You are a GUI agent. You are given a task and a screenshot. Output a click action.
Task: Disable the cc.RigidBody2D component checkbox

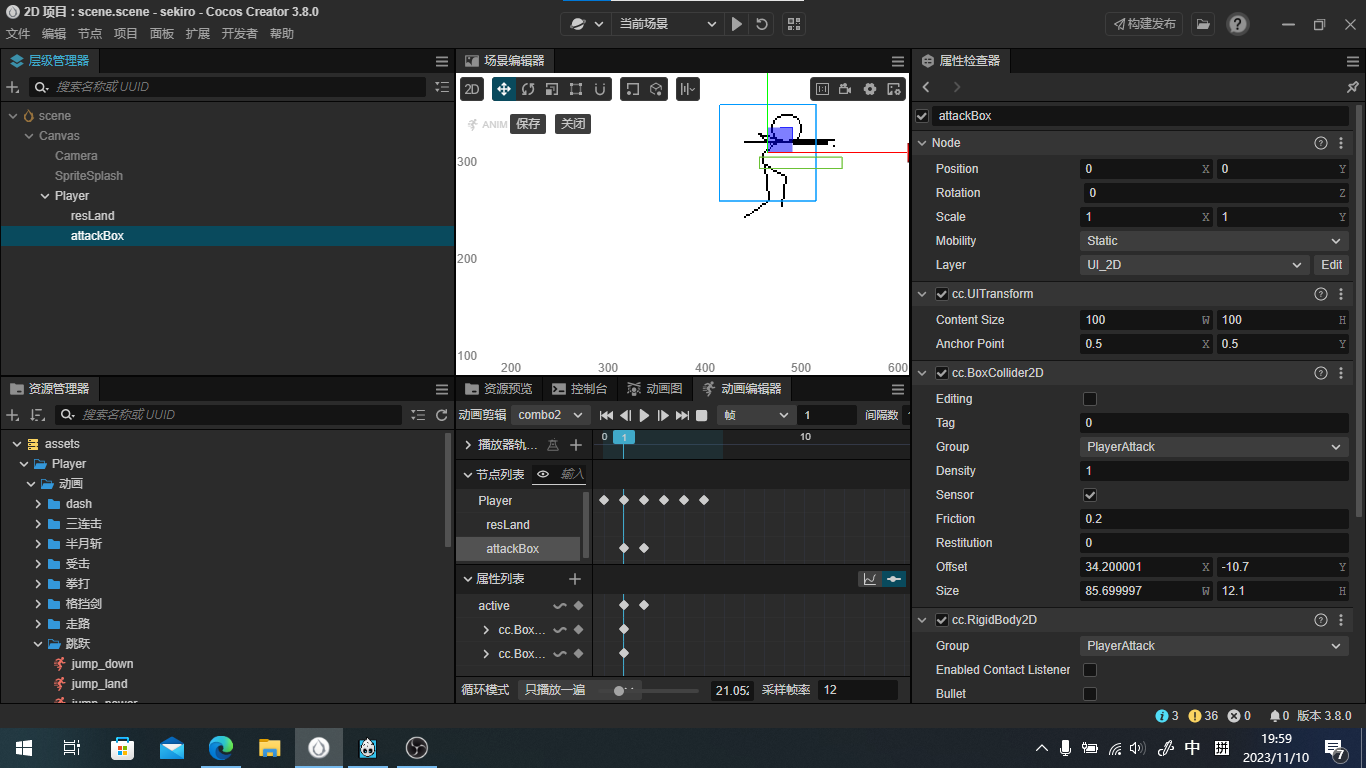pos(942,620)
